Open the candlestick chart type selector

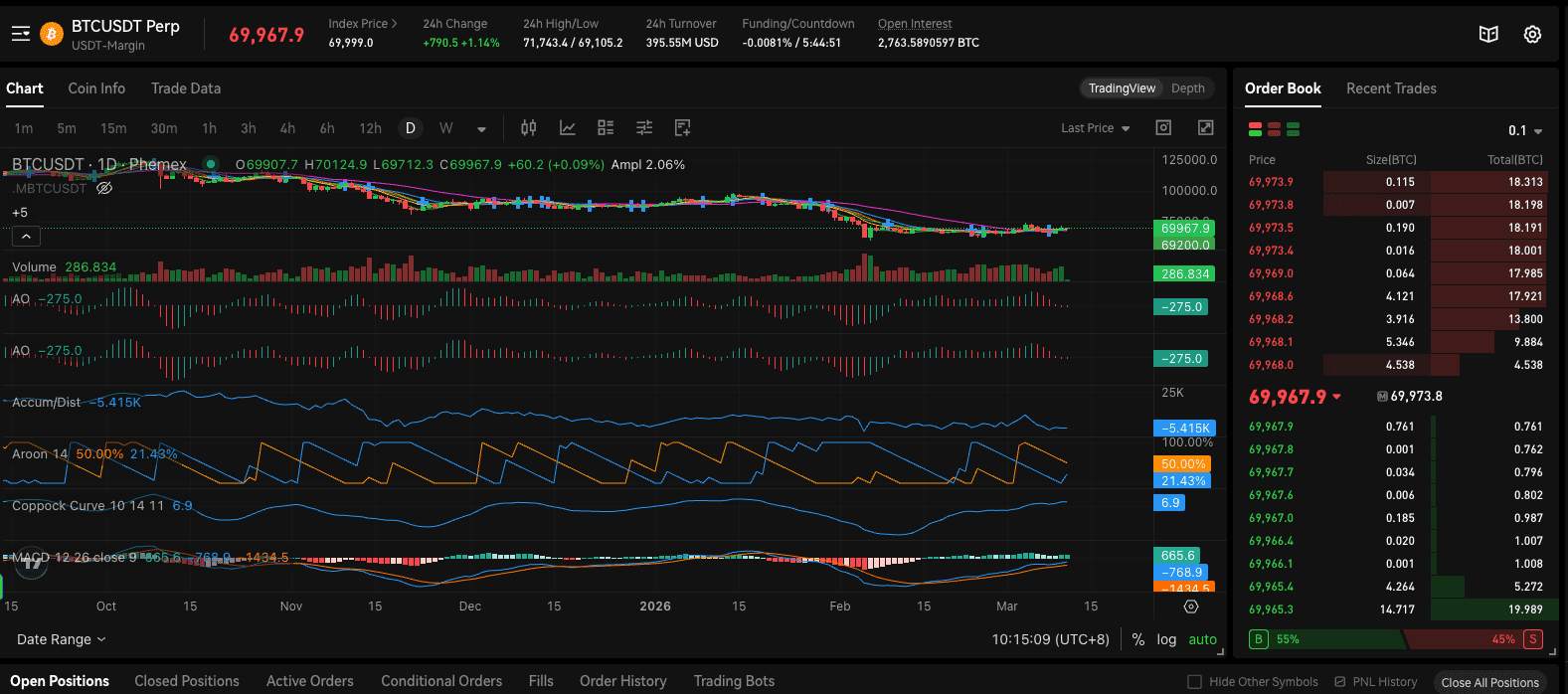[x=529, y=128]
